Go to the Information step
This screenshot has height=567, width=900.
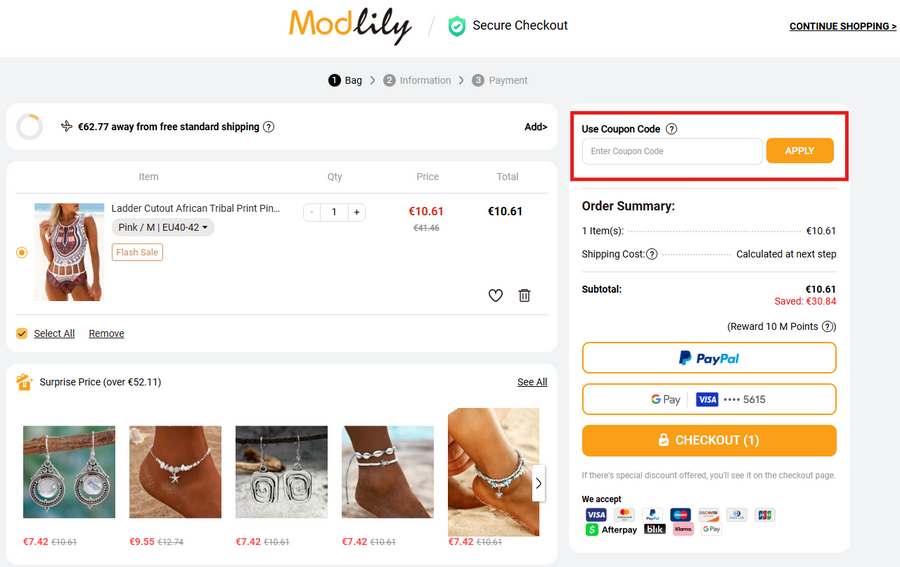(417, 80)
